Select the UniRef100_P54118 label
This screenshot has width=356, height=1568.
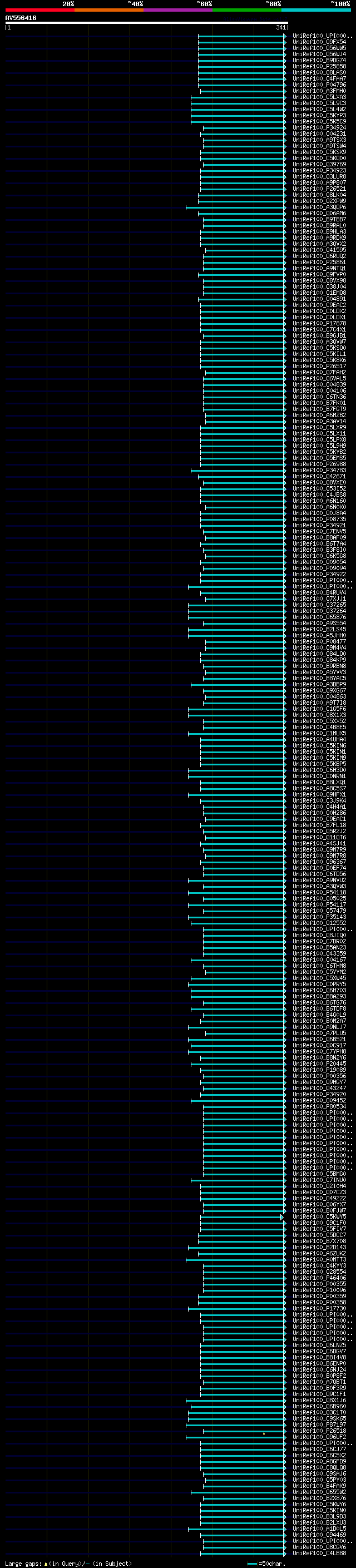pos(319,892)
